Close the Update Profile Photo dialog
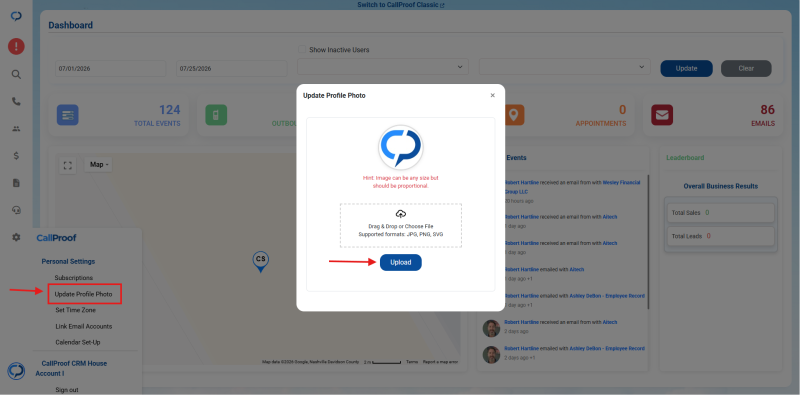The image size is (800, 395). (492, 95)
